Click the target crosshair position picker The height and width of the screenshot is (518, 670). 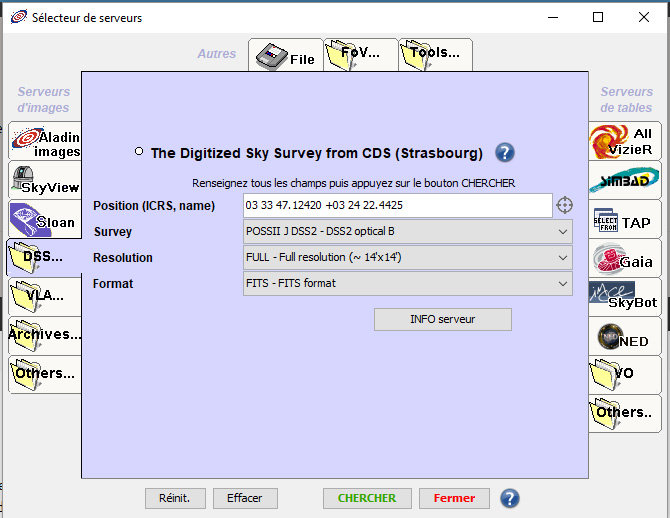[x=564, y=205]
